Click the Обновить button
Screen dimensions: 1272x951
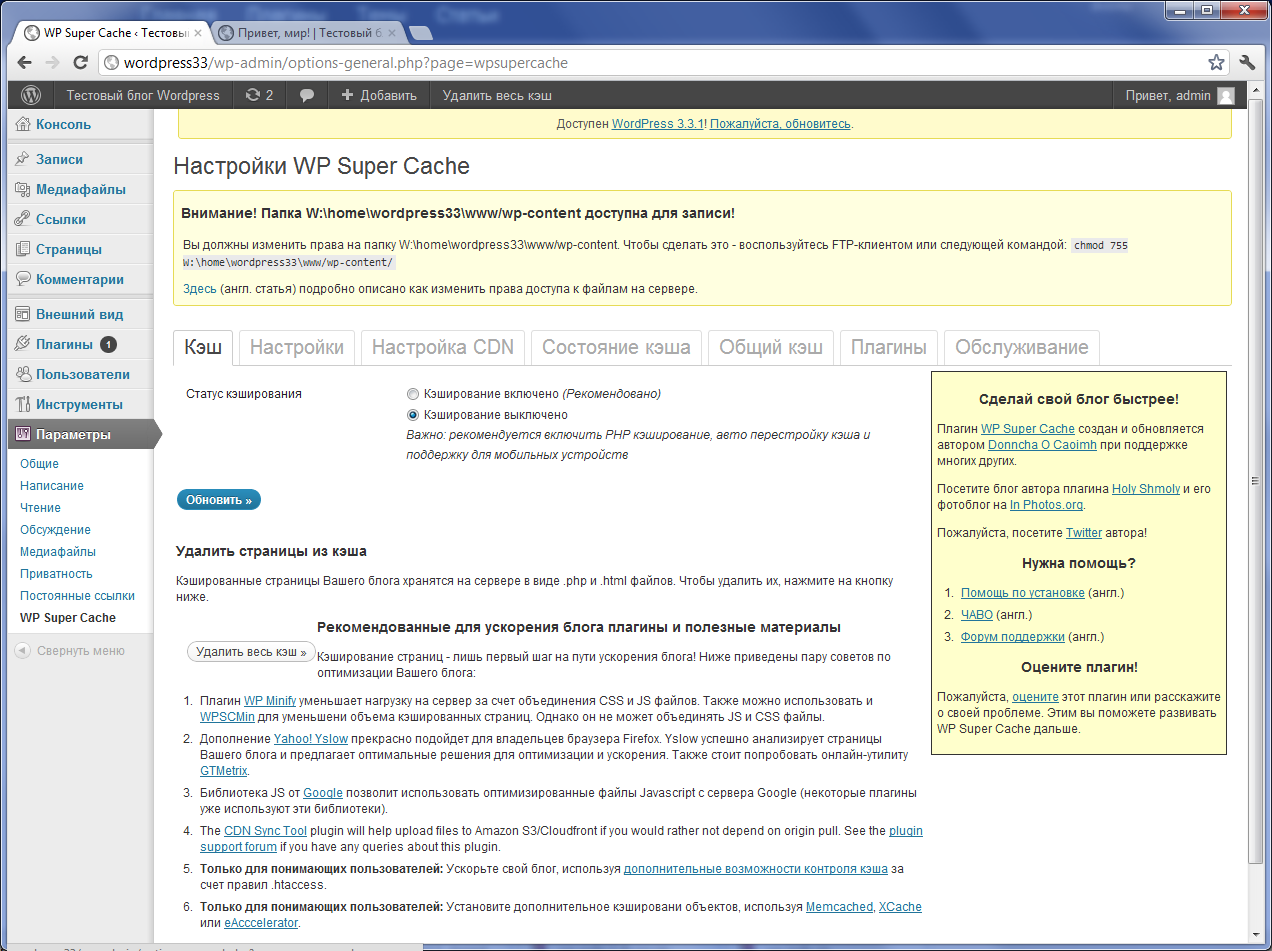point(219,500)
